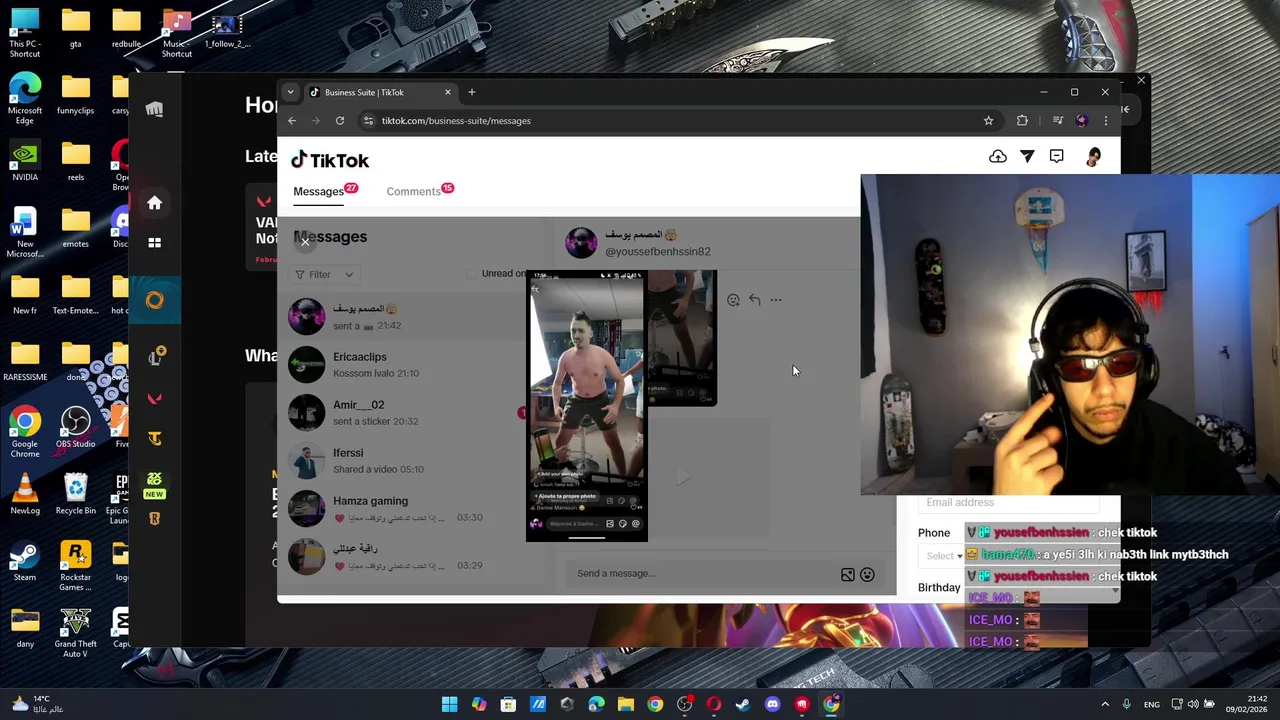Open the weather widget showing 14°C
Viewport: 1280px width, 720px height.
coord(38,704)
